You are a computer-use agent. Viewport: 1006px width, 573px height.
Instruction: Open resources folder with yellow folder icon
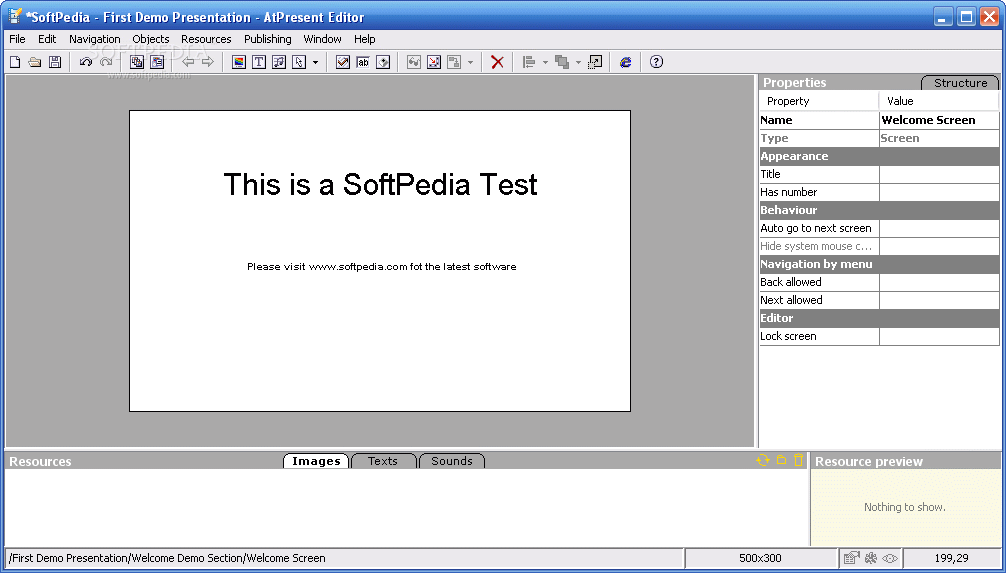781,460
